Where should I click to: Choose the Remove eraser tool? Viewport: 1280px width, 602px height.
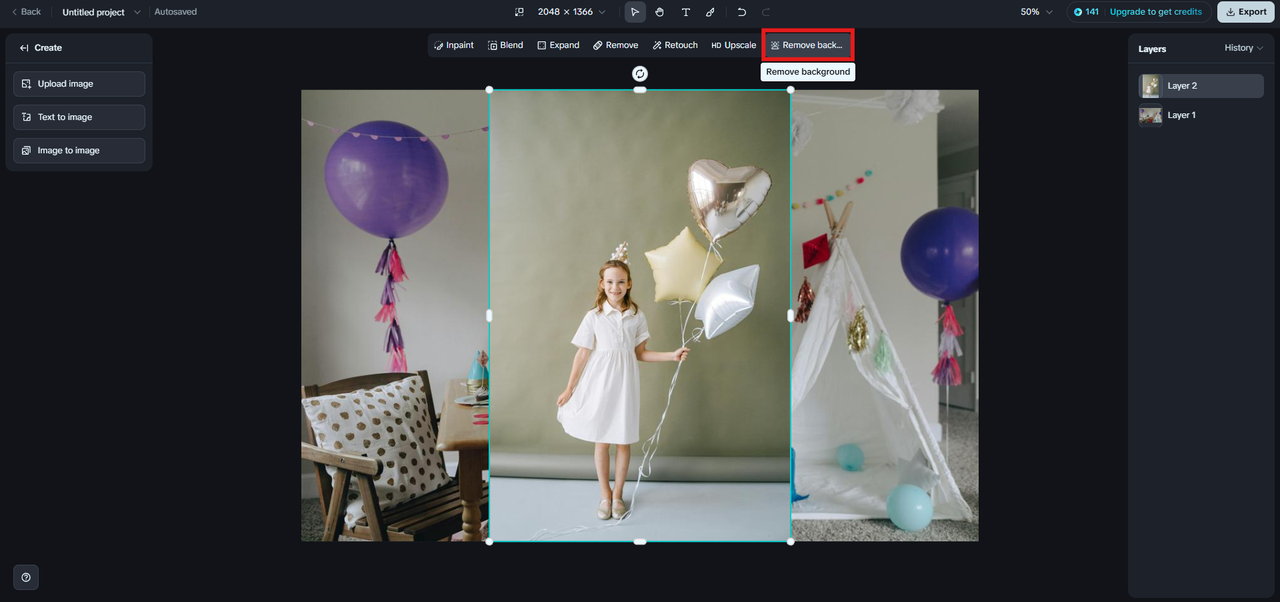click(615, 45)
